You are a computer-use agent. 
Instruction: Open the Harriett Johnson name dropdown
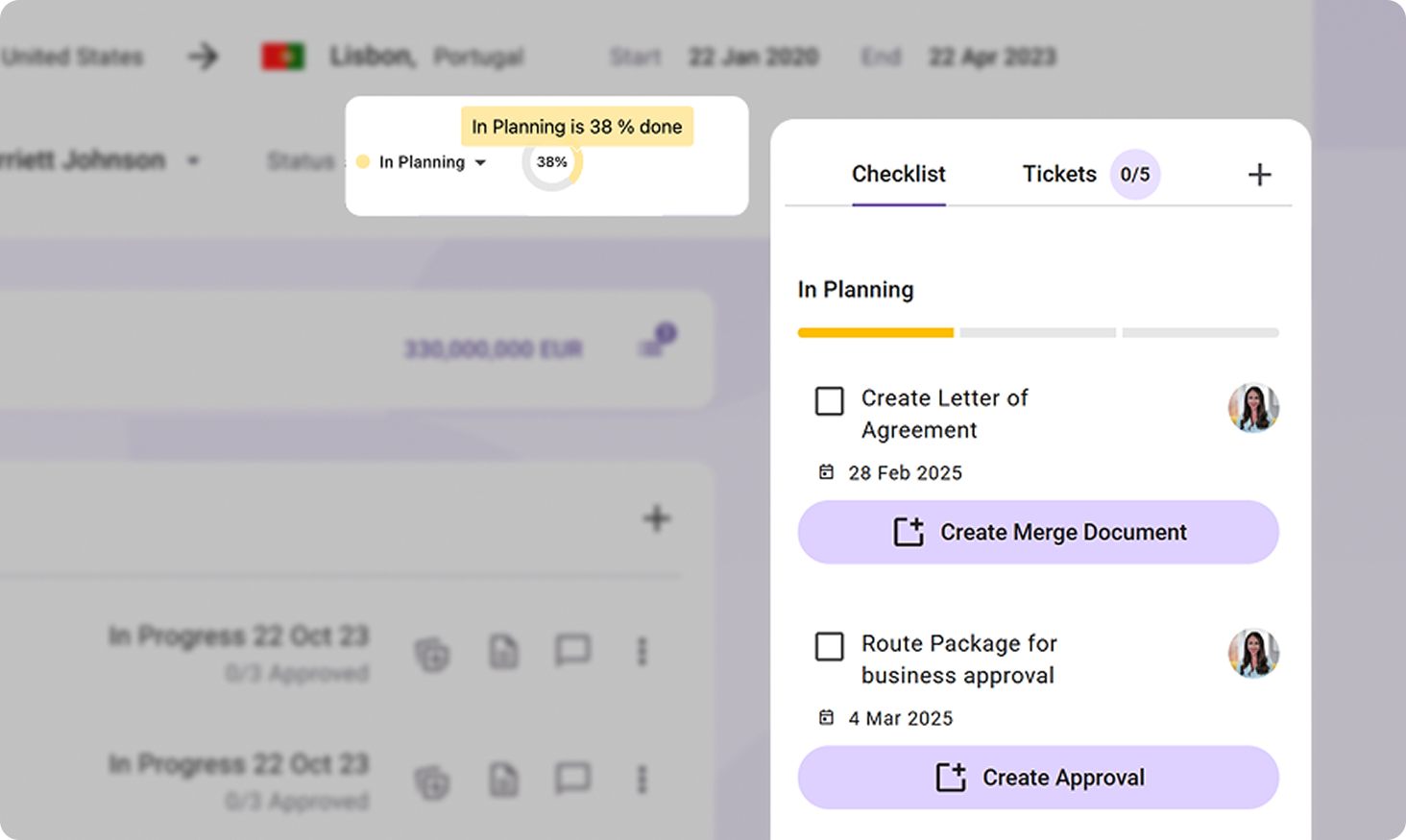pos(193,160)
